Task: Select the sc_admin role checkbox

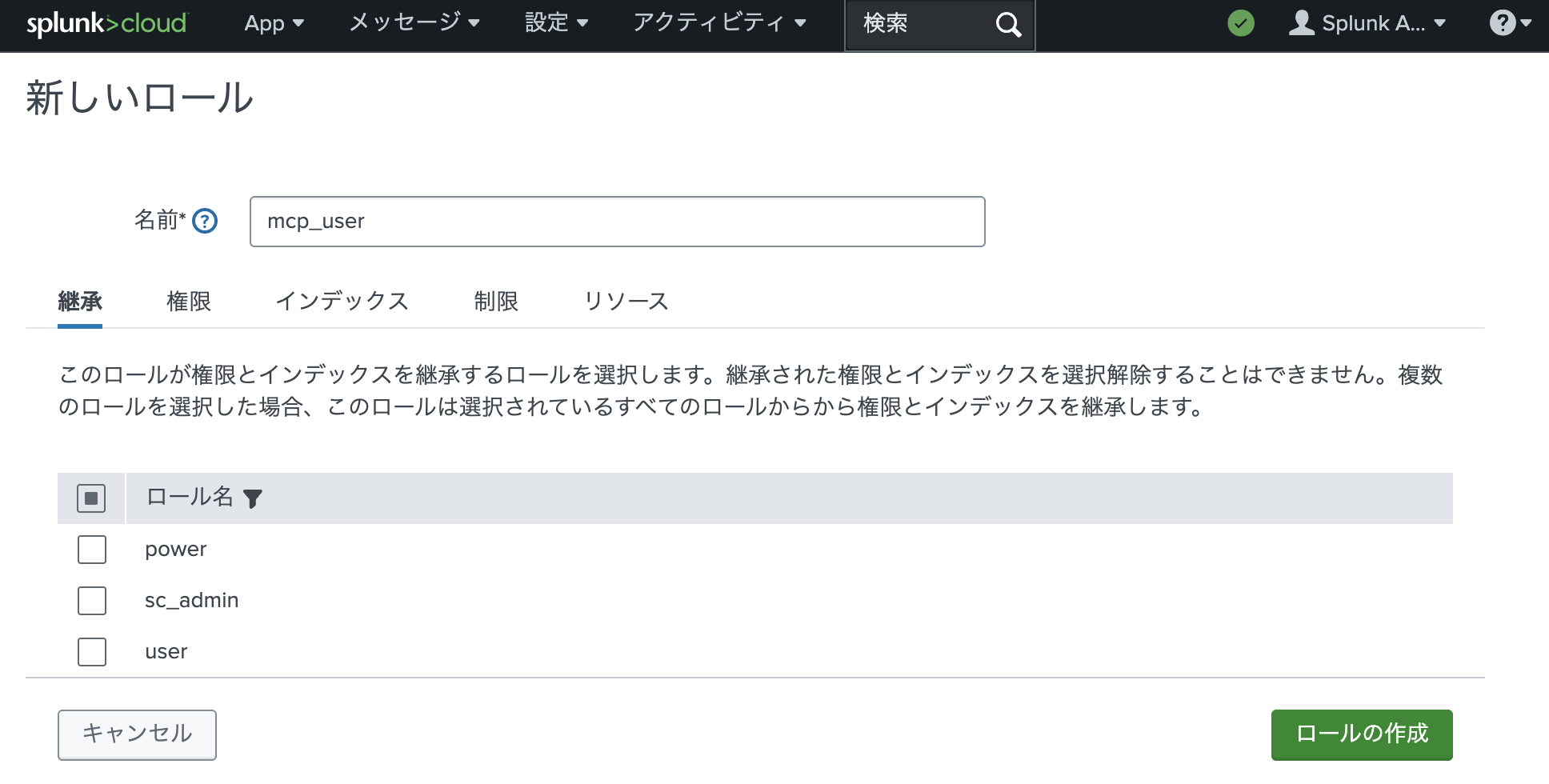Action: [x=91, y=601]
